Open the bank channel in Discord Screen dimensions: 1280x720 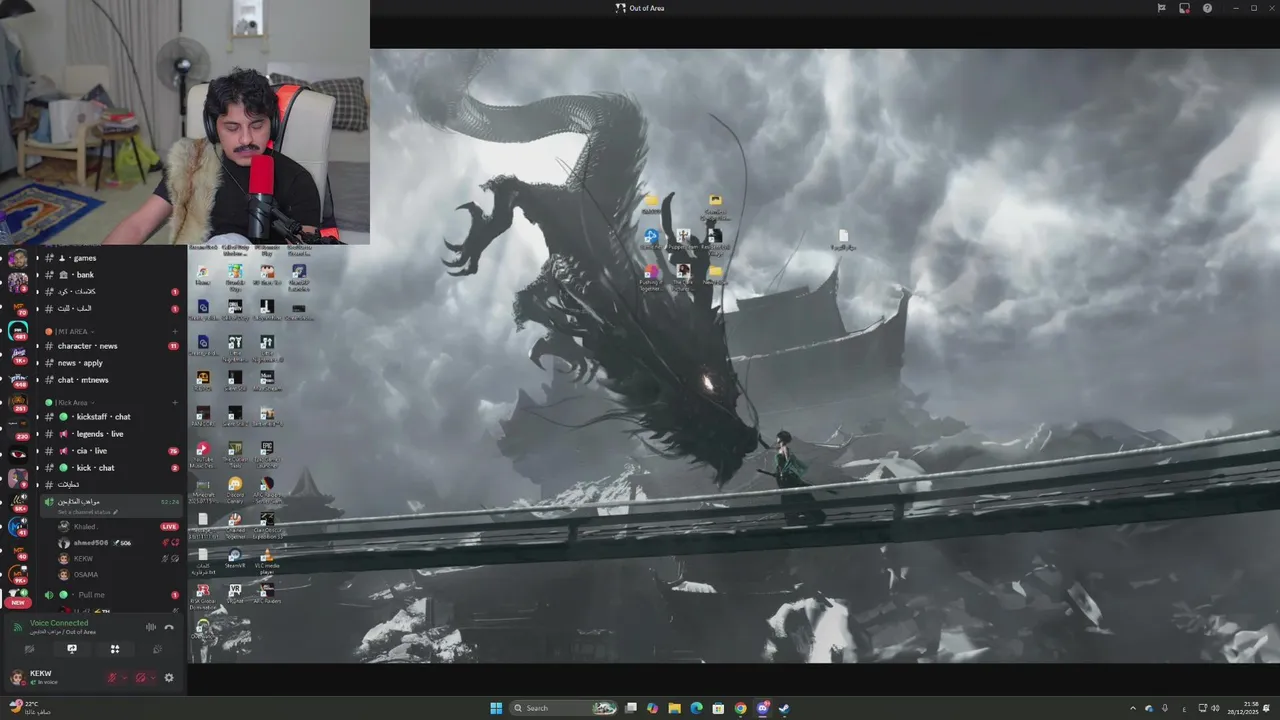(x=110, y=275)
